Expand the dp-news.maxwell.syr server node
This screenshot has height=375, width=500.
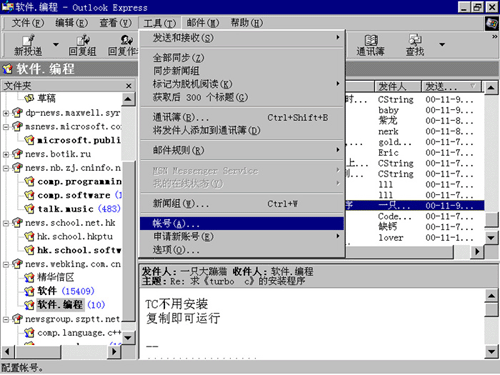(x=6, y=113)
